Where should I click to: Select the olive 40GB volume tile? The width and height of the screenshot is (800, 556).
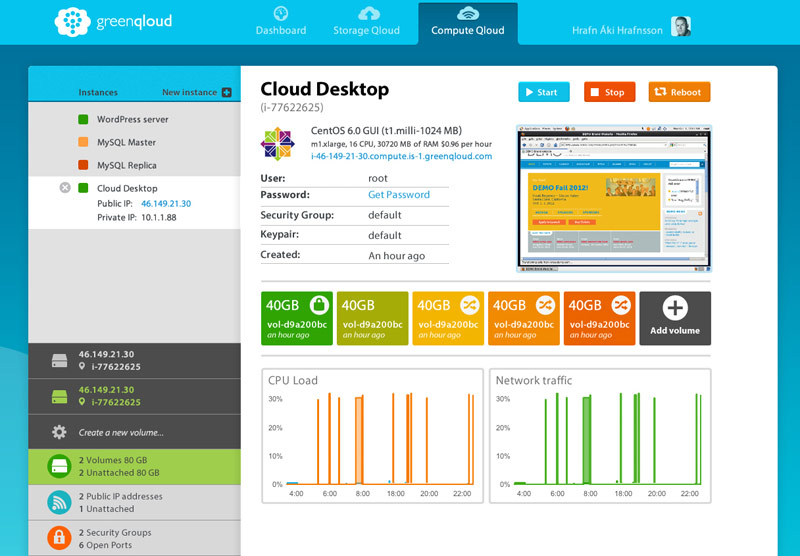(372, 318)
